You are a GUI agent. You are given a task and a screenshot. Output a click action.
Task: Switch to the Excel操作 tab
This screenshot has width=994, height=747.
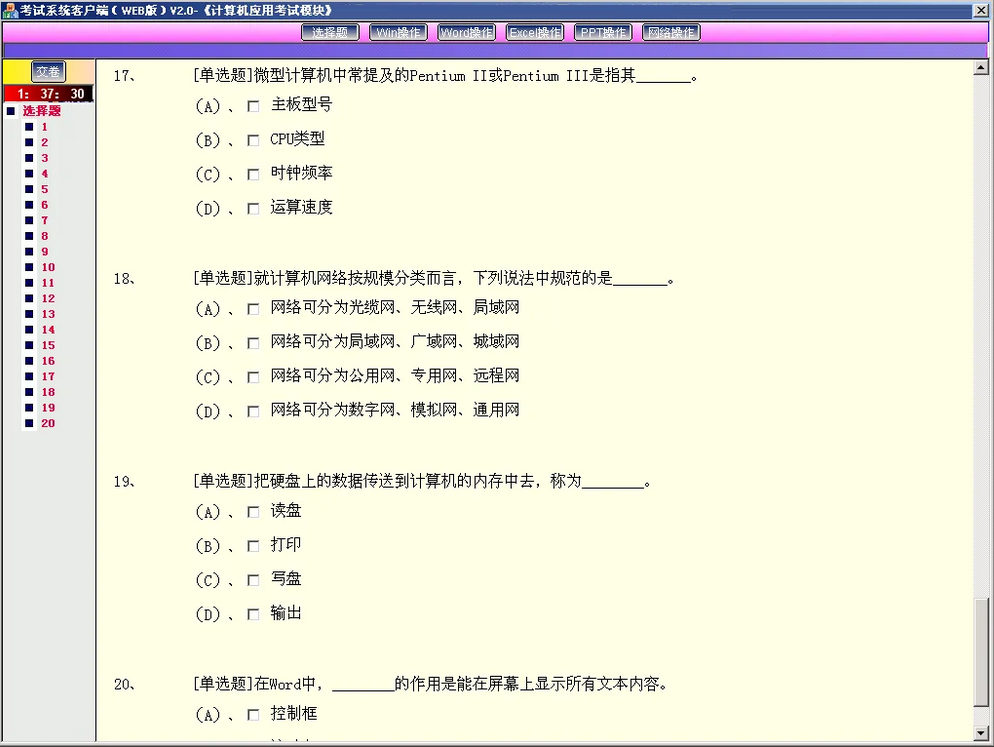(535, 32)
